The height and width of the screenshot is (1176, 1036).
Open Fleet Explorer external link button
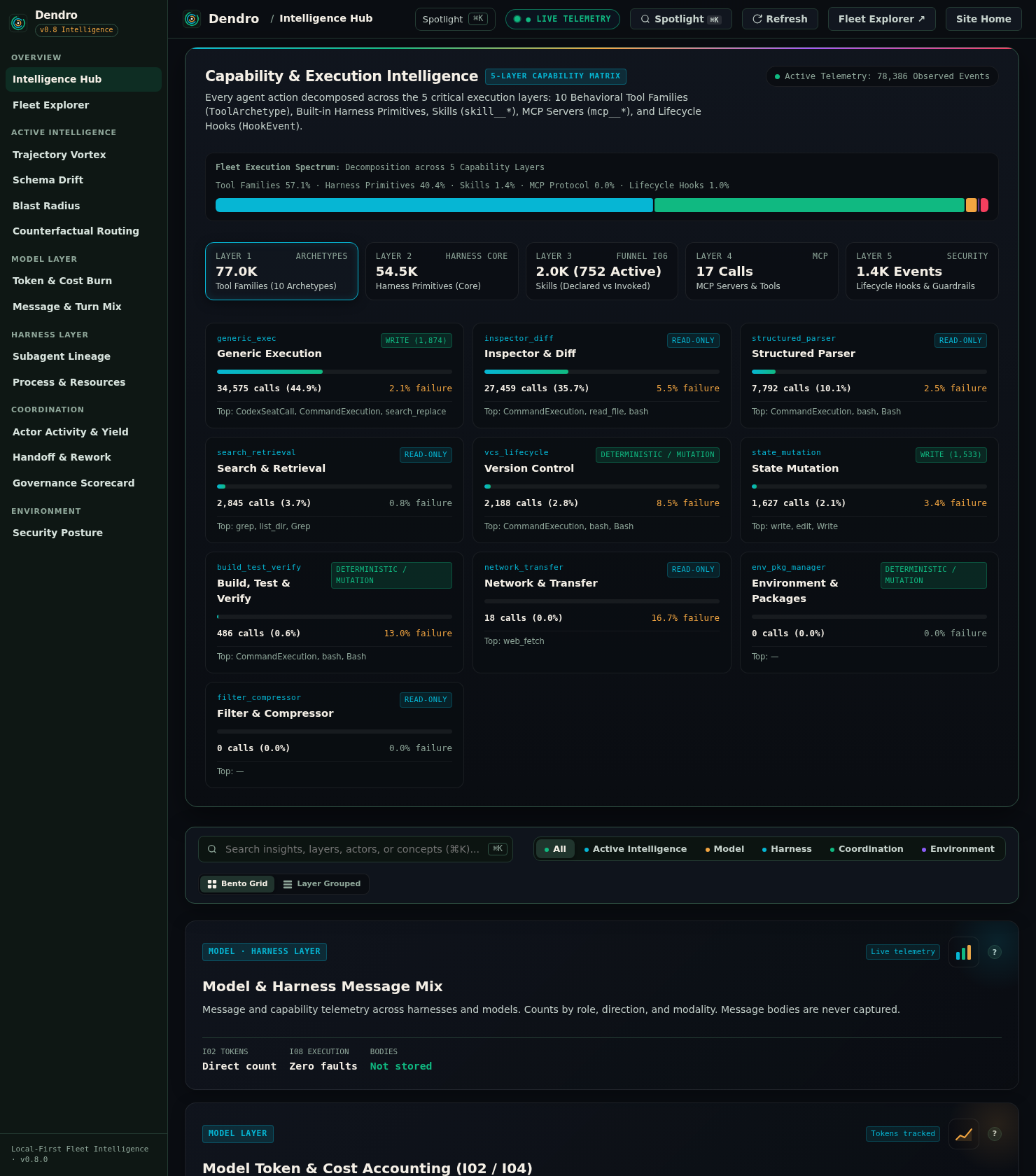(882, 19)
